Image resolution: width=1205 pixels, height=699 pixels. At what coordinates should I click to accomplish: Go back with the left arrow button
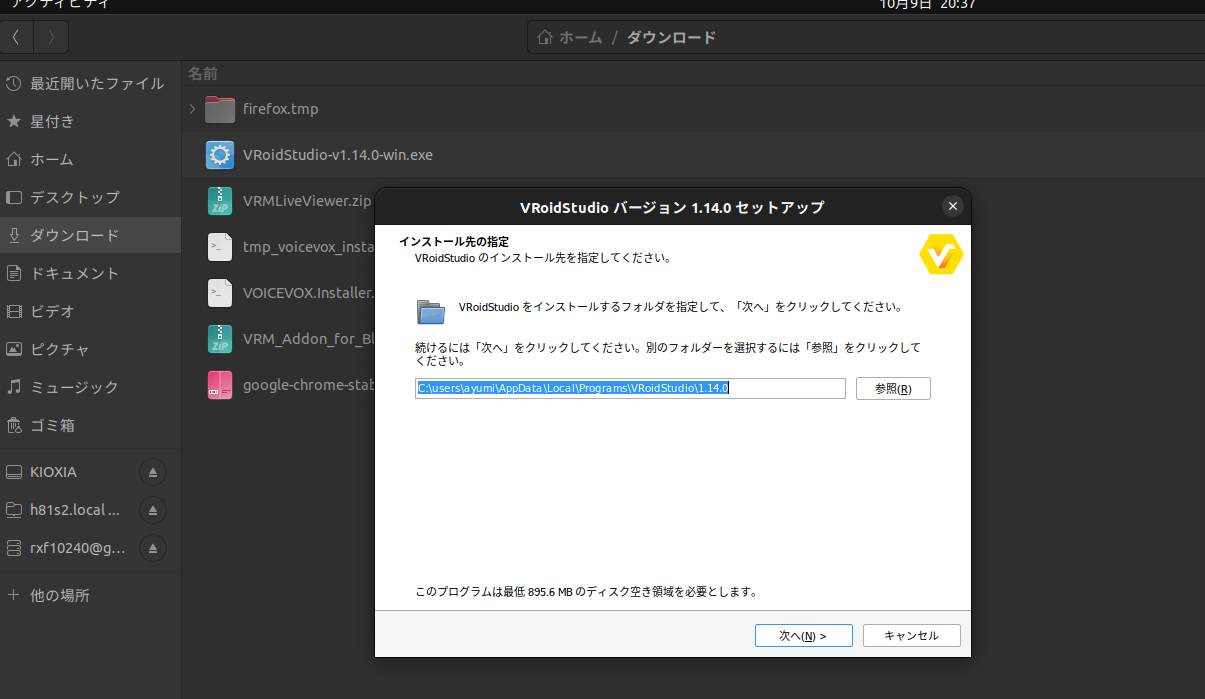[x=17, y=38]
